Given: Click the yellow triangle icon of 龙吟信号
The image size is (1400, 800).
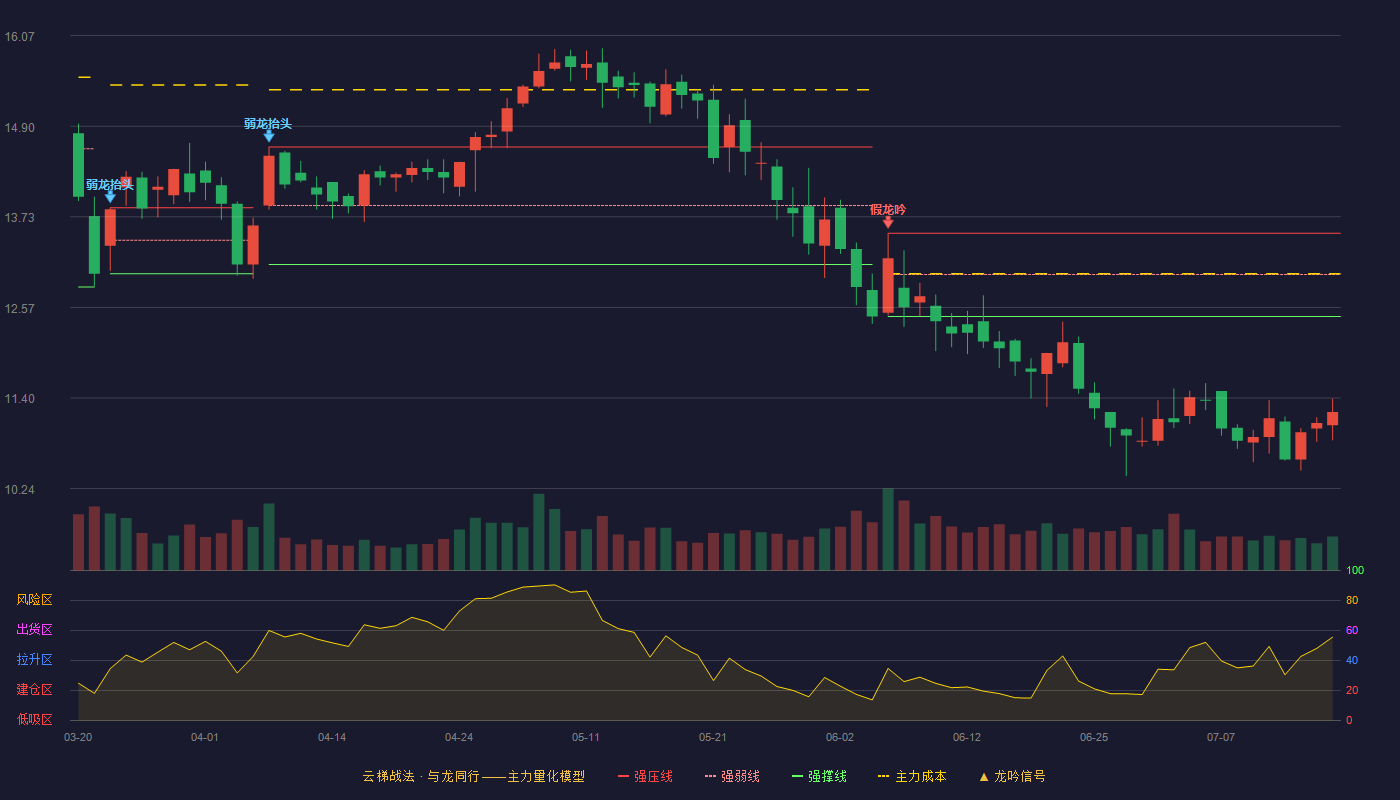Looking at the screenshot, I should 984,776.
